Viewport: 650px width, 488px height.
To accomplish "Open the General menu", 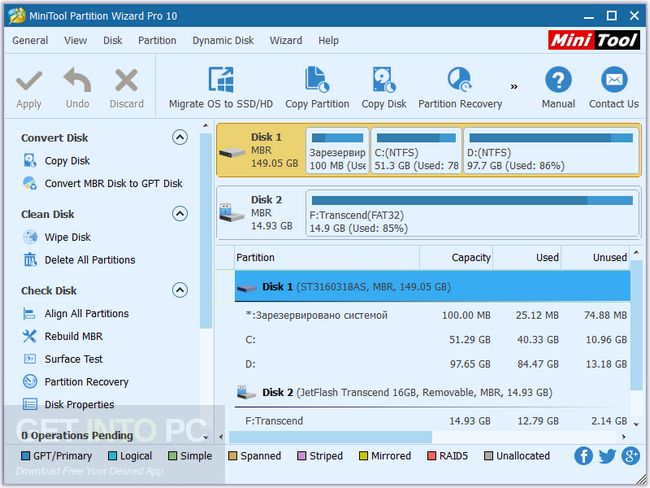I will pyautogui.click(x=30, y=41).
